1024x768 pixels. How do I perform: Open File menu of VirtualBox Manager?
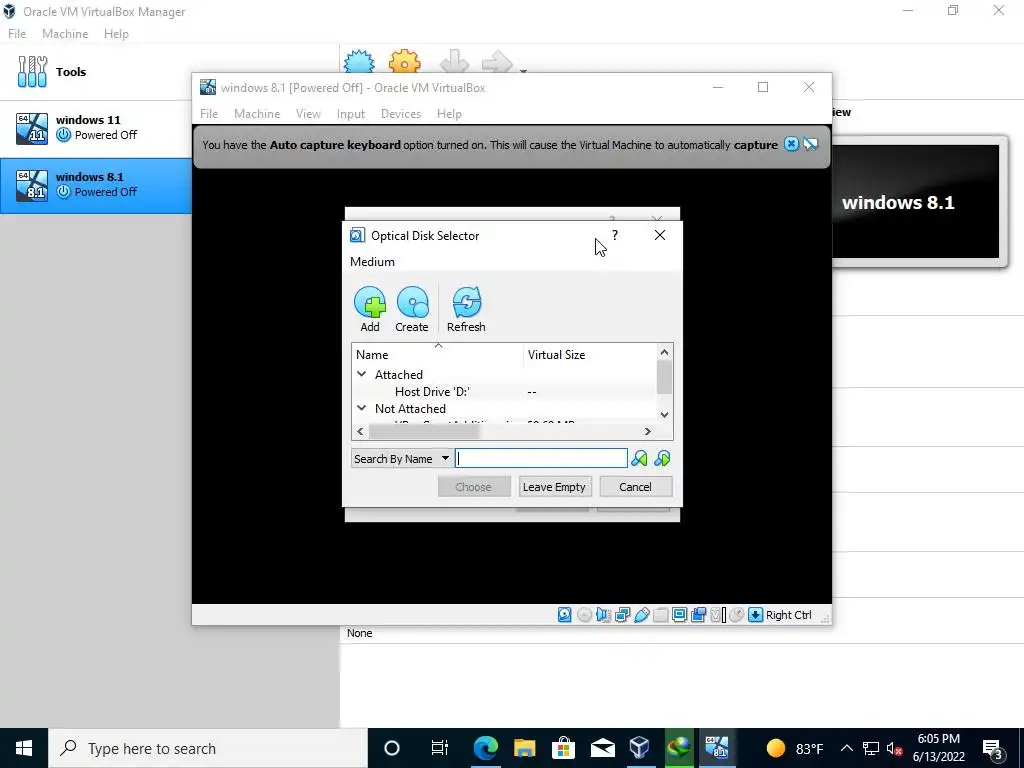click(17, 34)
